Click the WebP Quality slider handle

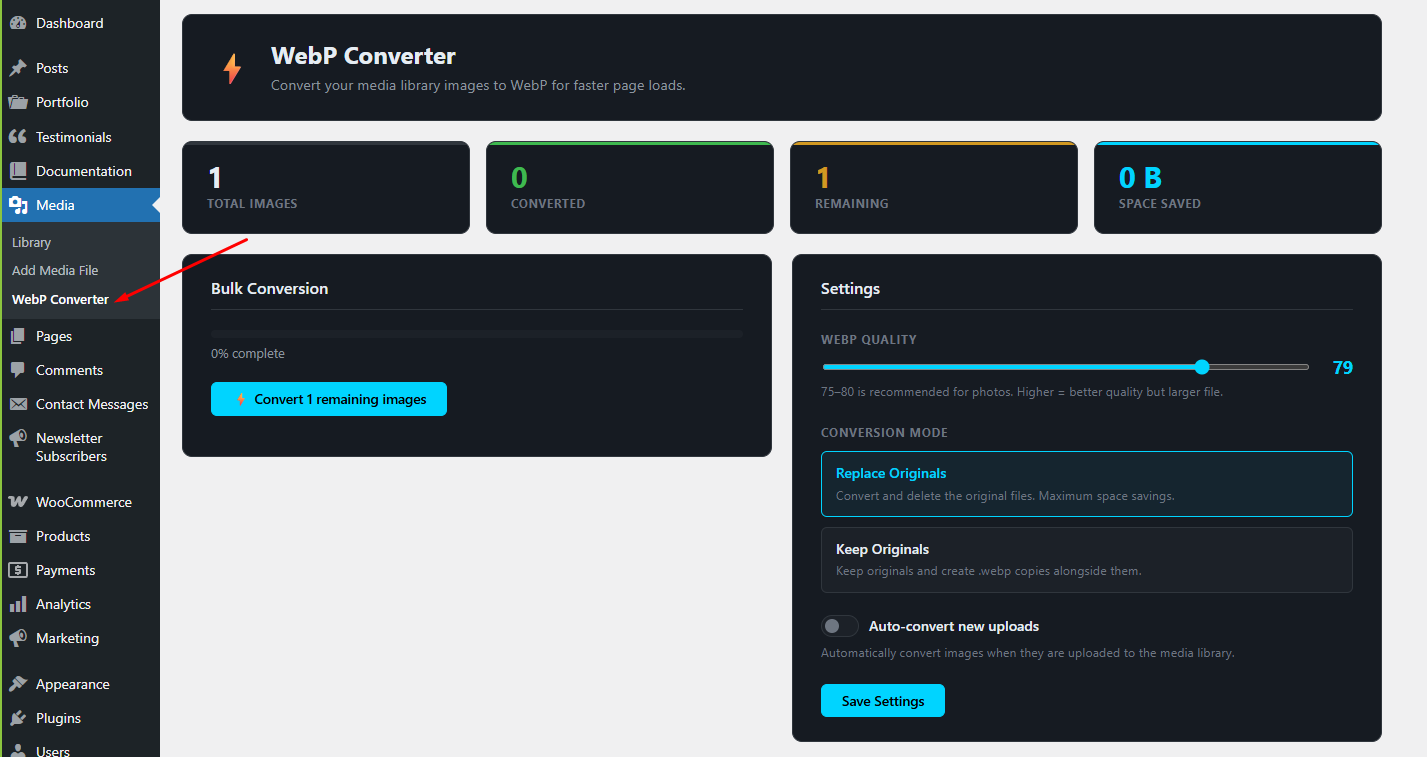tap(1202, 367)
